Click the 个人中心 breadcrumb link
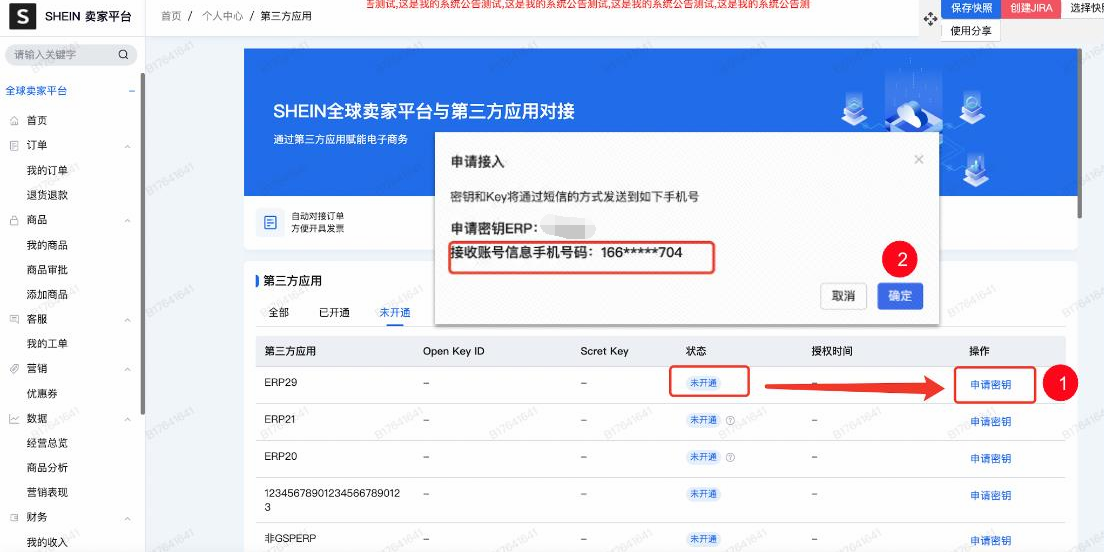 [222, 16]
